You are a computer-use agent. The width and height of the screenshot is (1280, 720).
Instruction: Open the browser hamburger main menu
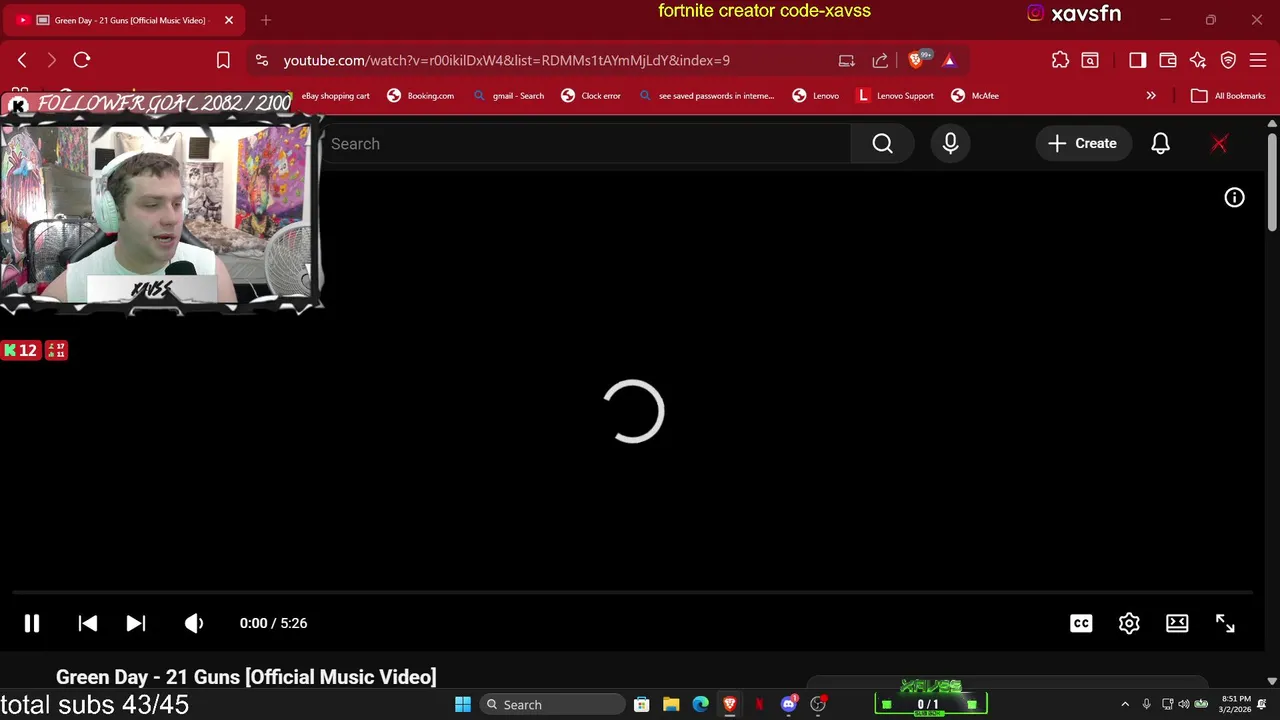1258,60
